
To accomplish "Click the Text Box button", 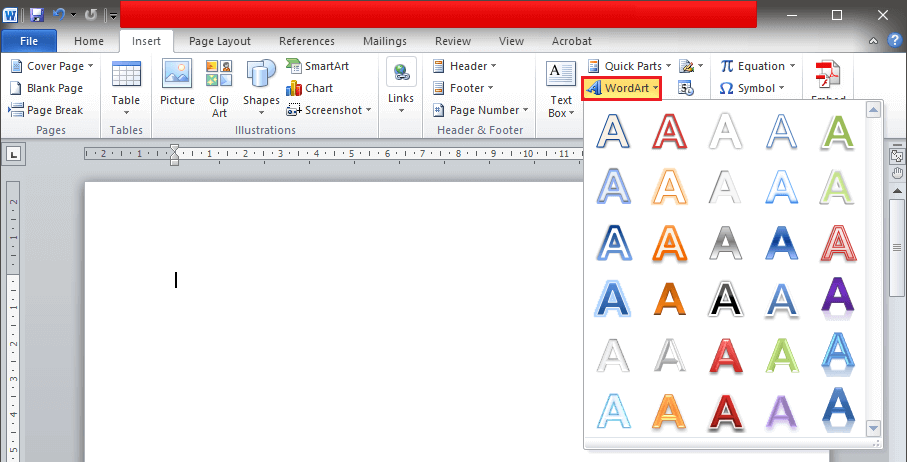I will coord(561,88).
